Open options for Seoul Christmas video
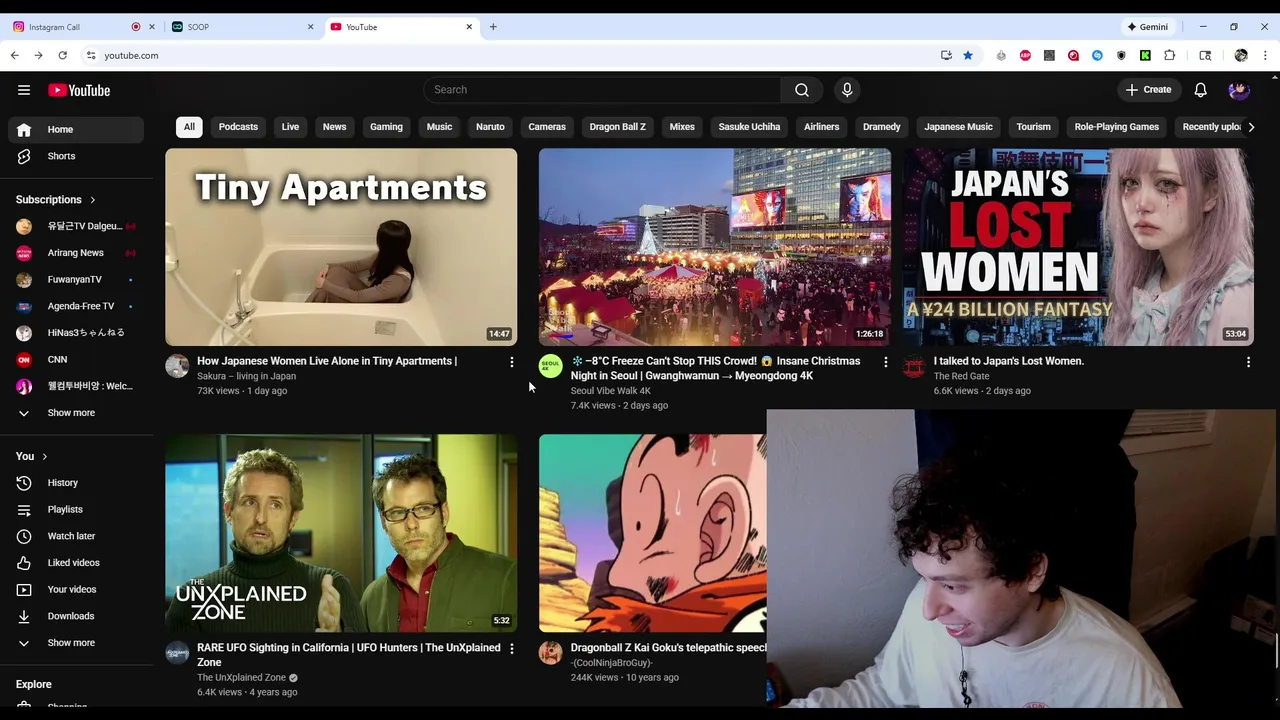 pos(885,362)
